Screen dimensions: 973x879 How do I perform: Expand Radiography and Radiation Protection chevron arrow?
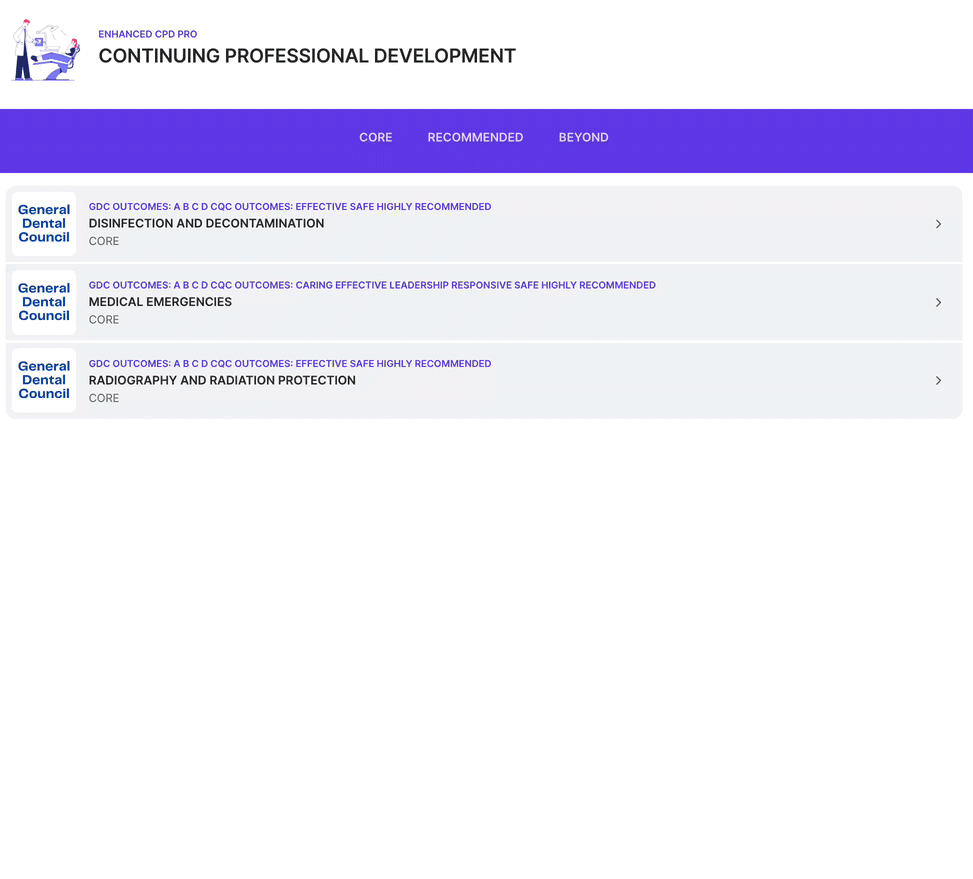pyautogui.click(x=938, y=380)
